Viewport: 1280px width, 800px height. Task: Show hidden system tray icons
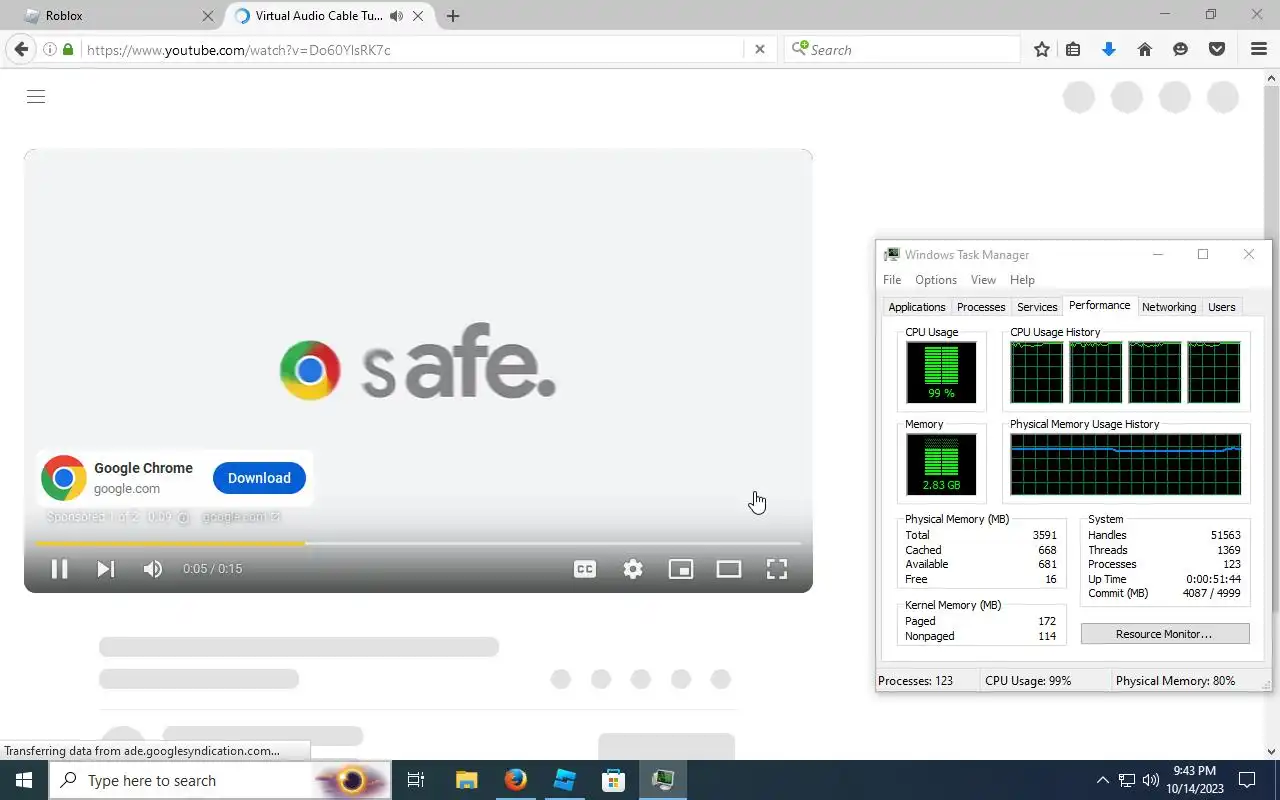(x=1103, y=780)
